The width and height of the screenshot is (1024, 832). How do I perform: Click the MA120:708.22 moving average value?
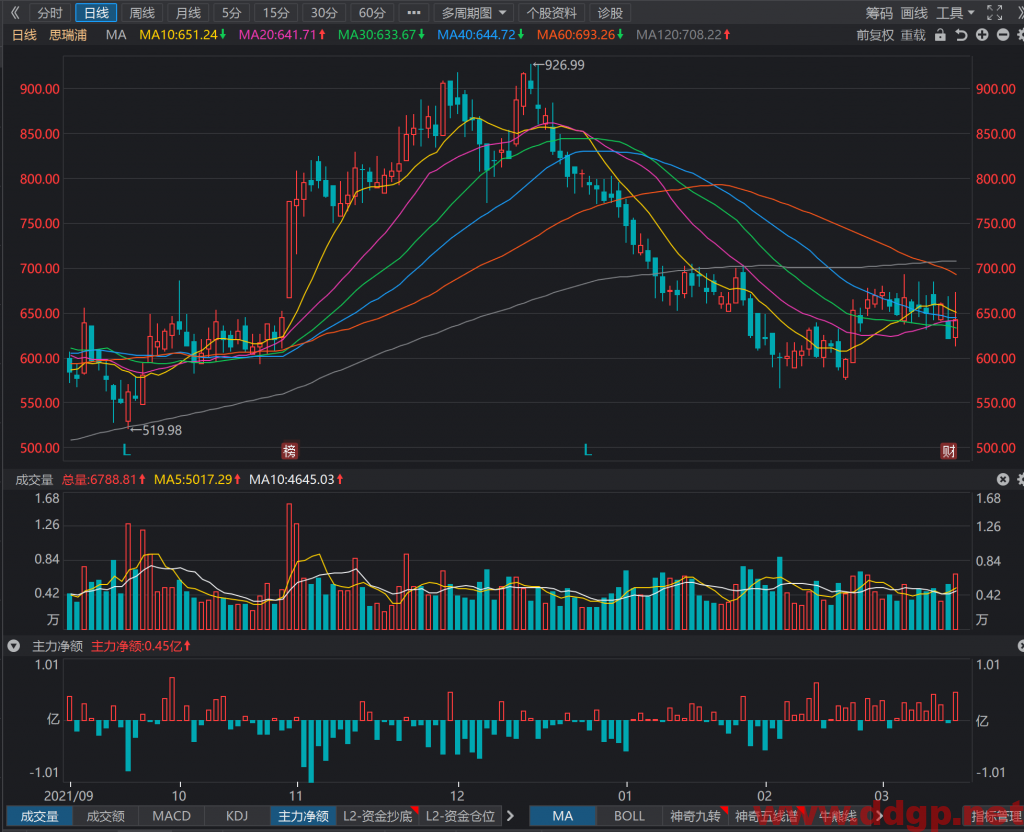(x=683, y=35)
